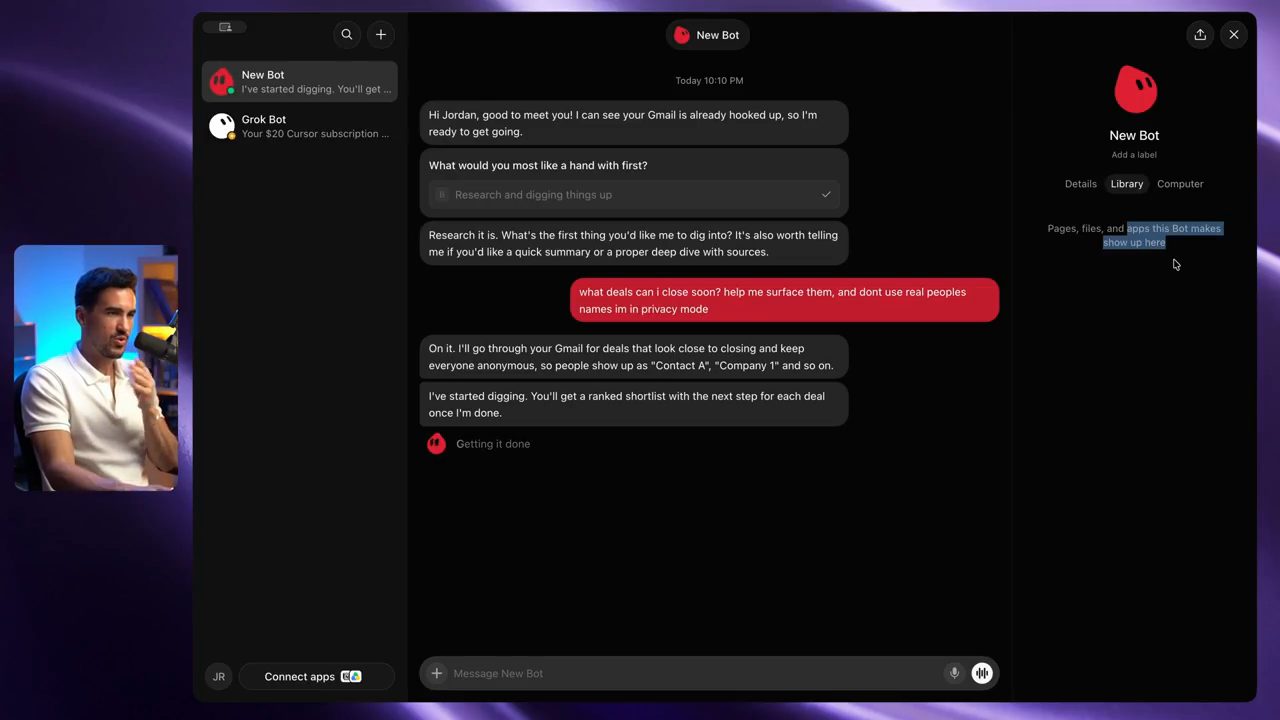Image resolution: width=1280 pixels, height=720 pixels.
Task: Click the New Bot avatar in sidebar list
Action: [x=222, y=81]
